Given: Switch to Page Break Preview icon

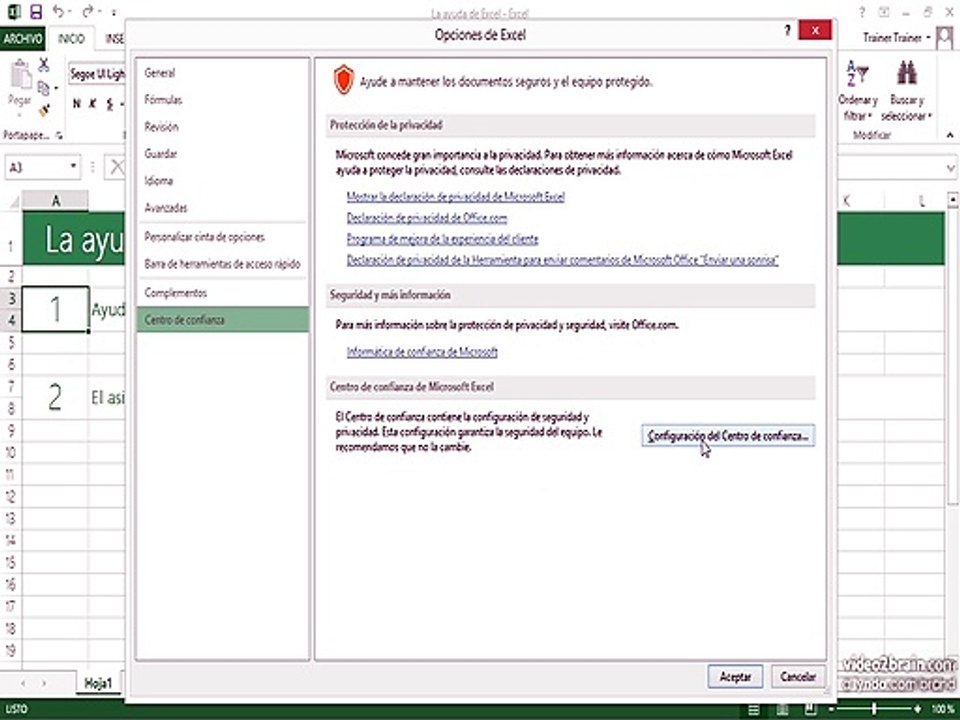Looking at the screenshot, I should (x=810, y=710).
